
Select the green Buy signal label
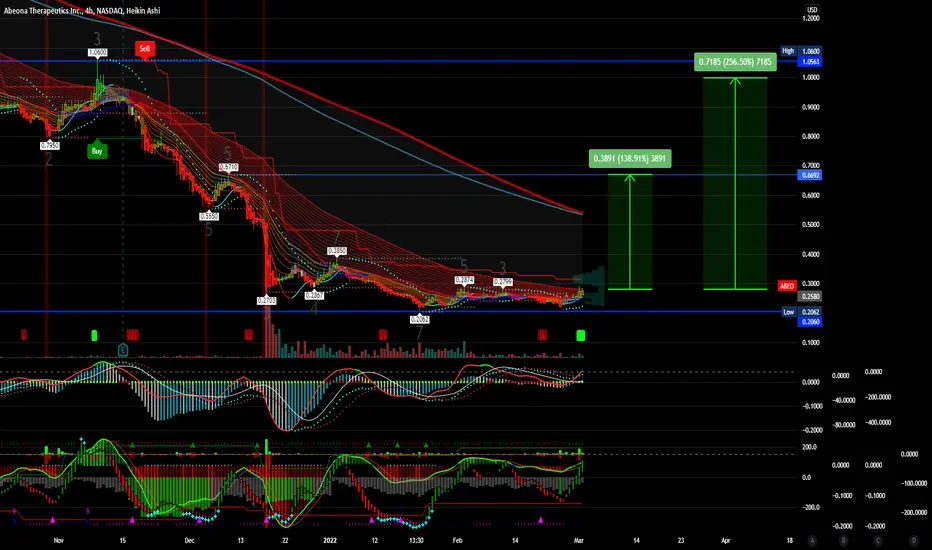pyautogui.click(x=97, y=149)
